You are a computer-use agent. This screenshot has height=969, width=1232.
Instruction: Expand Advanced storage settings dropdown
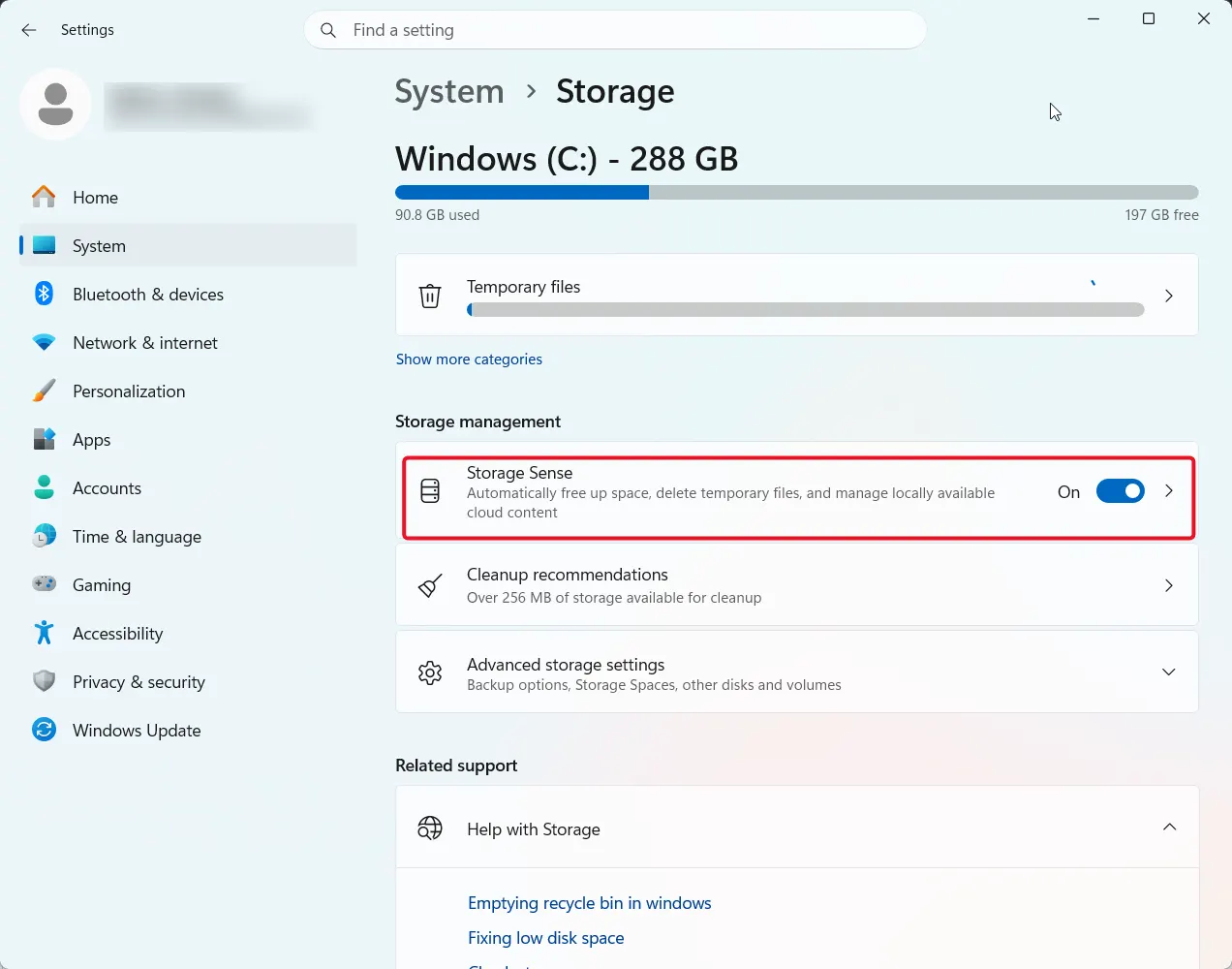[x=1169, y=672]
